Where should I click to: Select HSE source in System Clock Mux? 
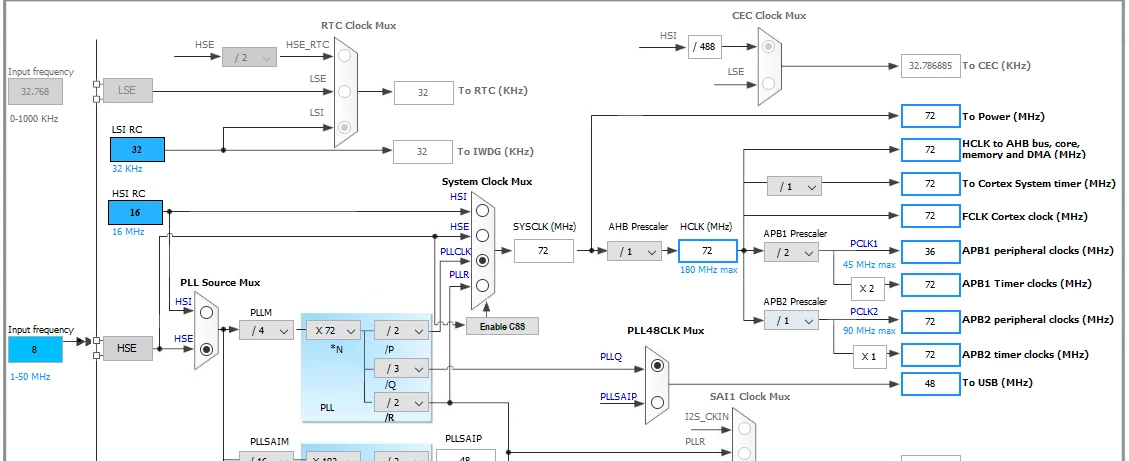482,235
